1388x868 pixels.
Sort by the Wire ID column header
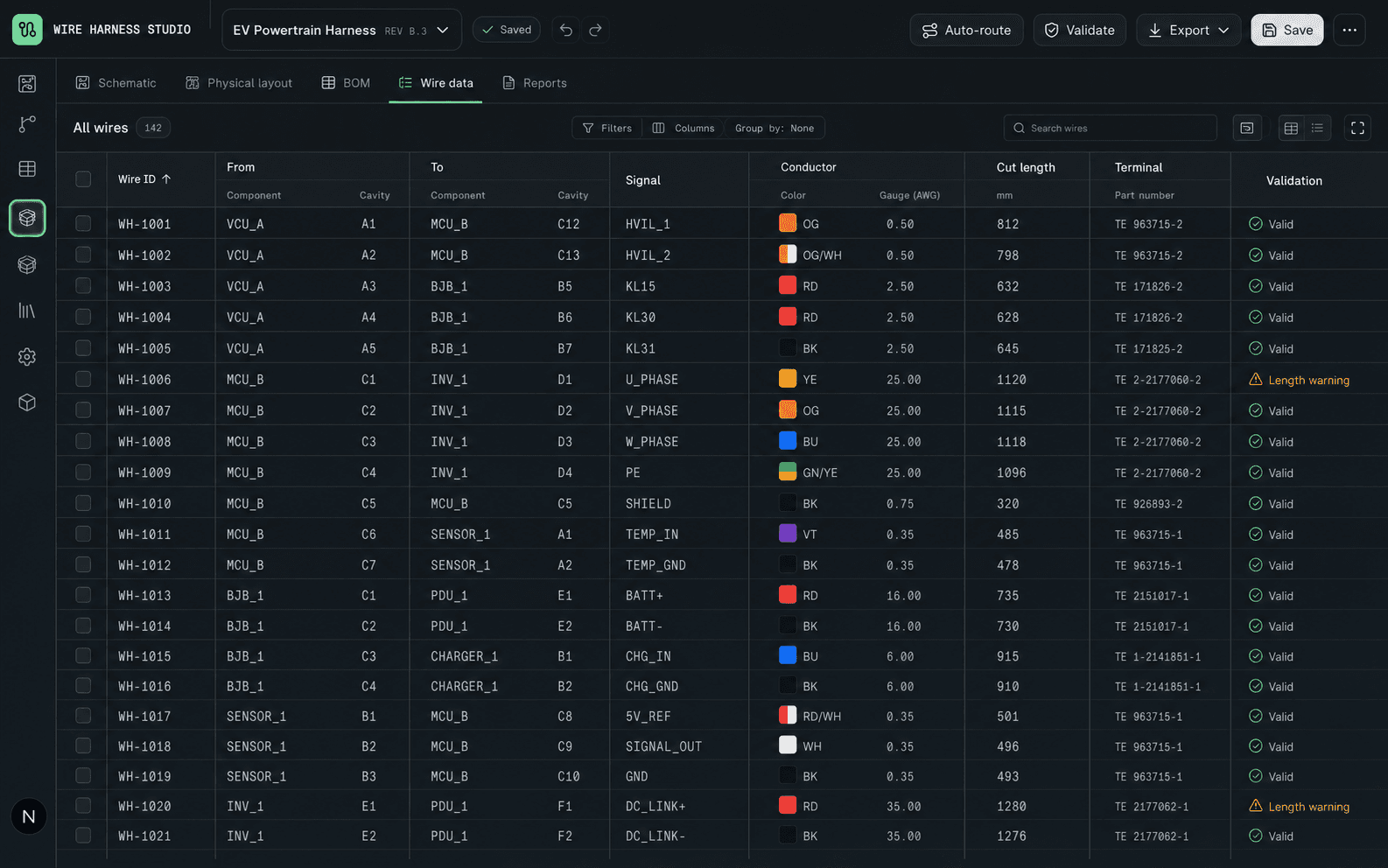145,179
